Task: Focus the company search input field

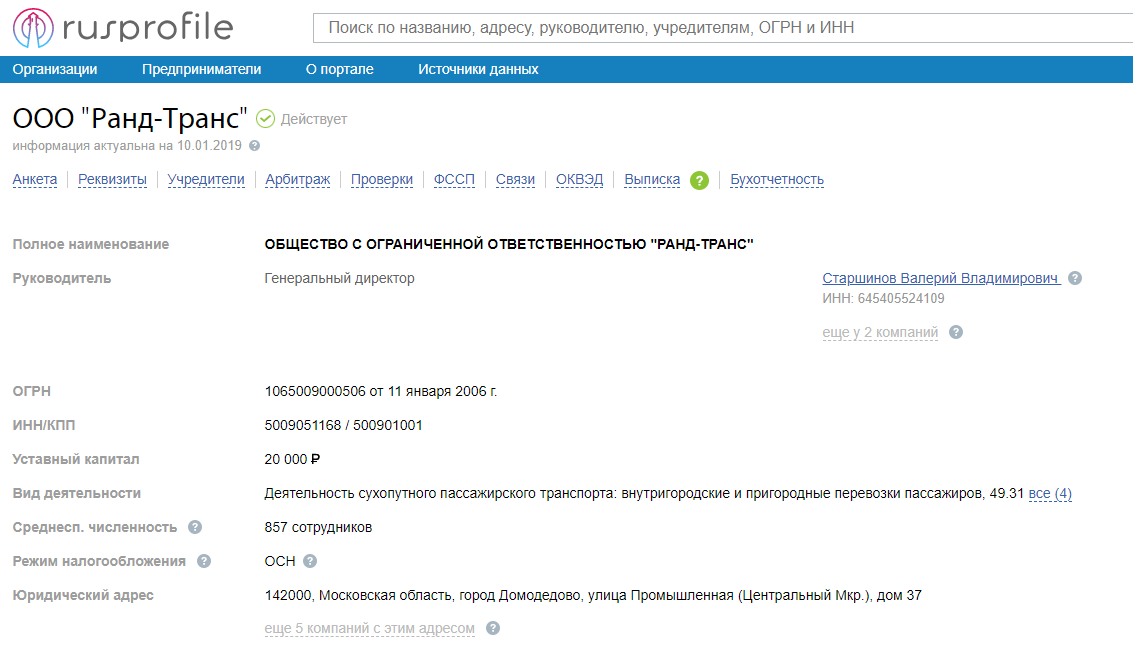Action: point(723,28)
